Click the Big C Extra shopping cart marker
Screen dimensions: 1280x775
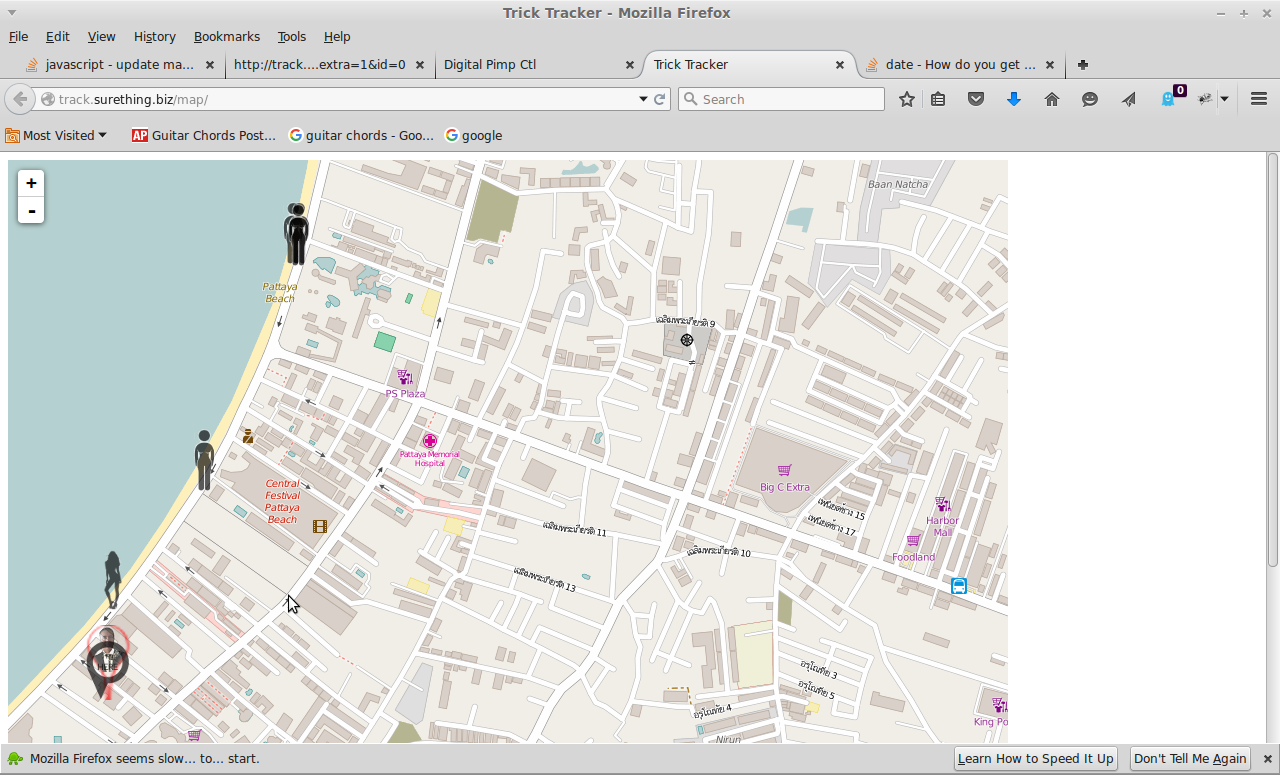click(x=785, y=470)
